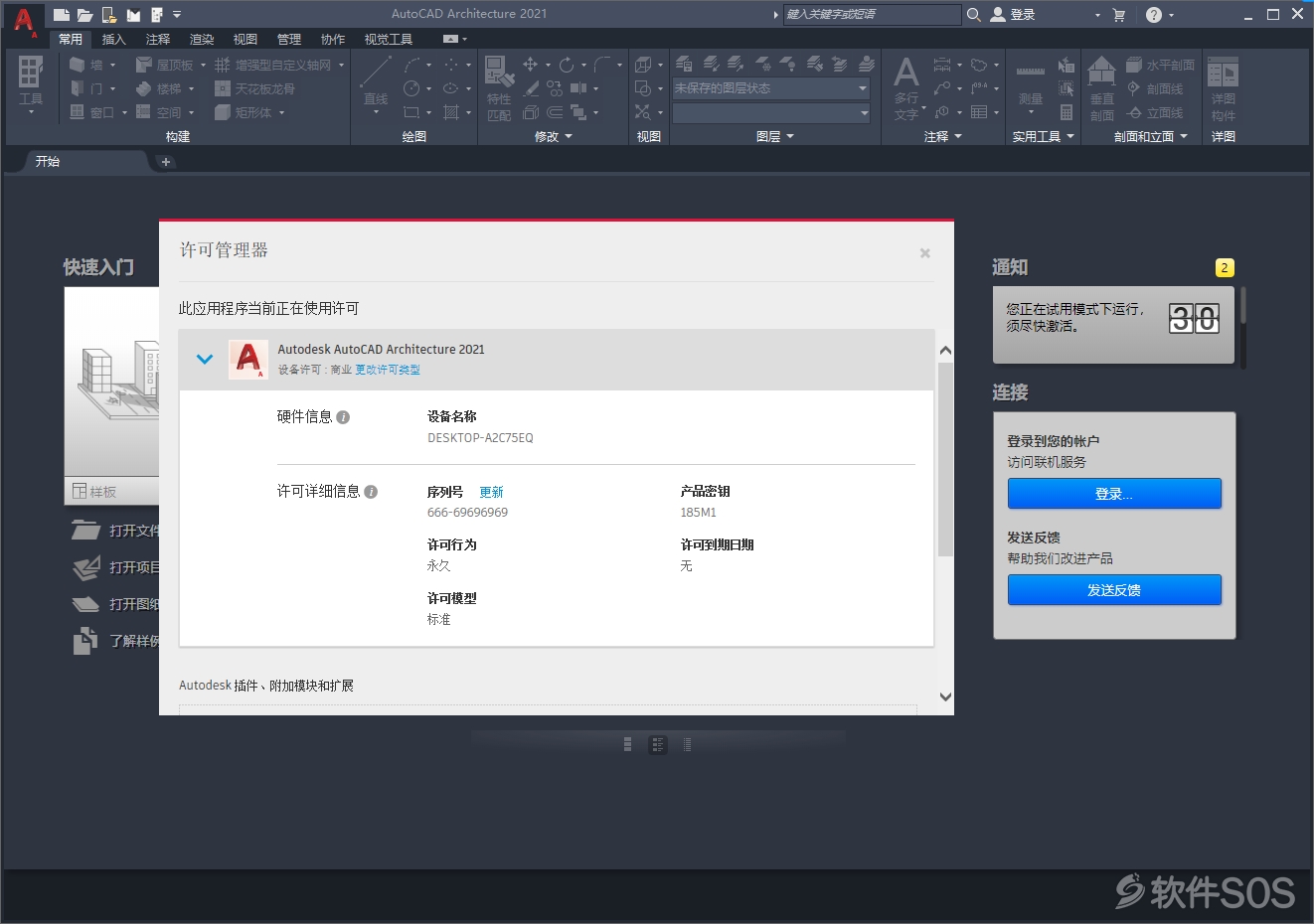Select the 矩形体 box tool
Viewport: 1314px width, 924px height.
(244, 112)
